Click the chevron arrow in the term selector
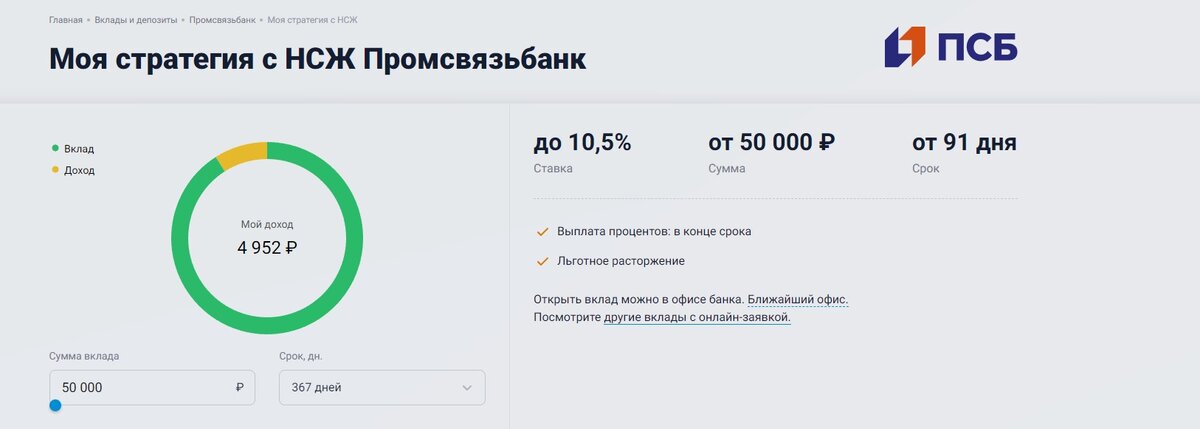Viewport: 1200px width, 429px height. 467,388
